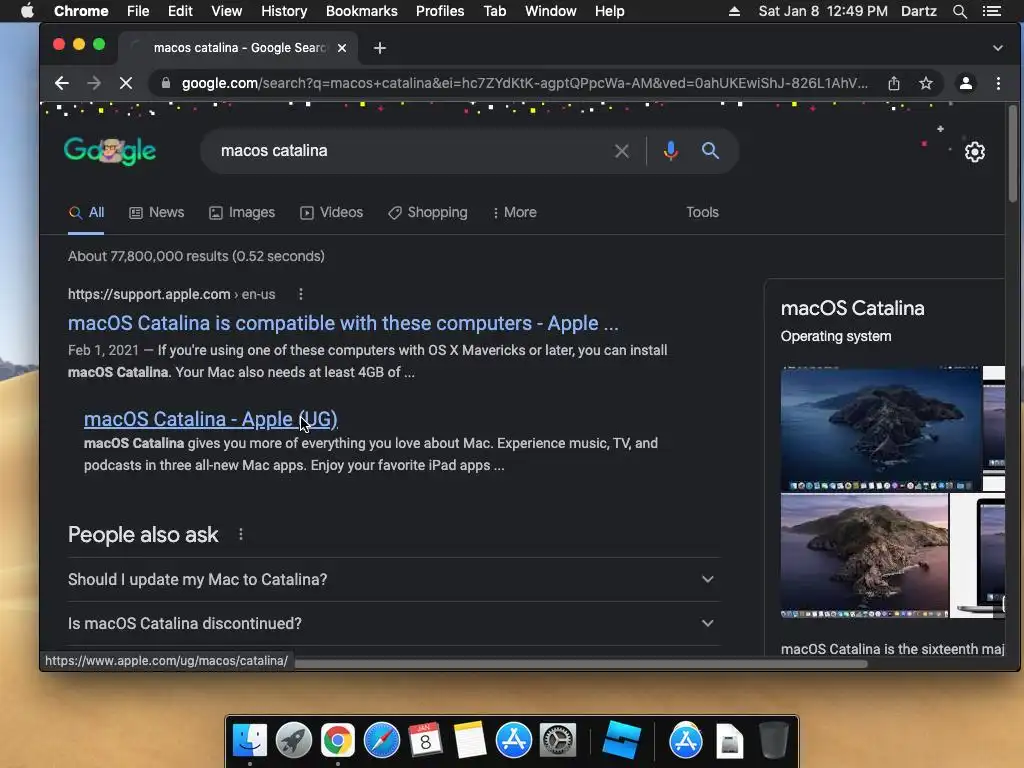
Task: Open Control Center menu bar icon
Action: 991,11
